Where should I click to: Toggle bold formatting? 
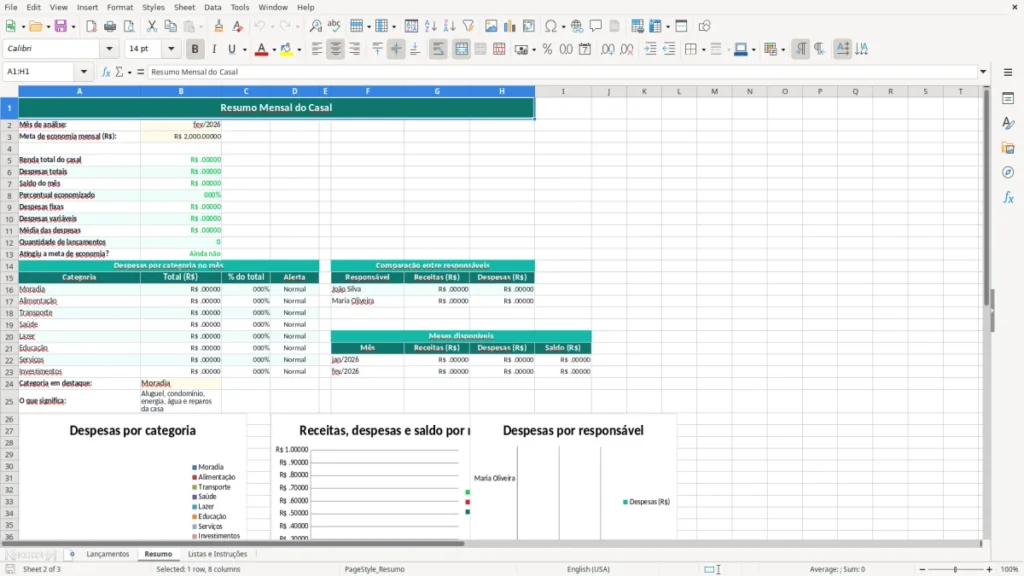tap(195, 49)
